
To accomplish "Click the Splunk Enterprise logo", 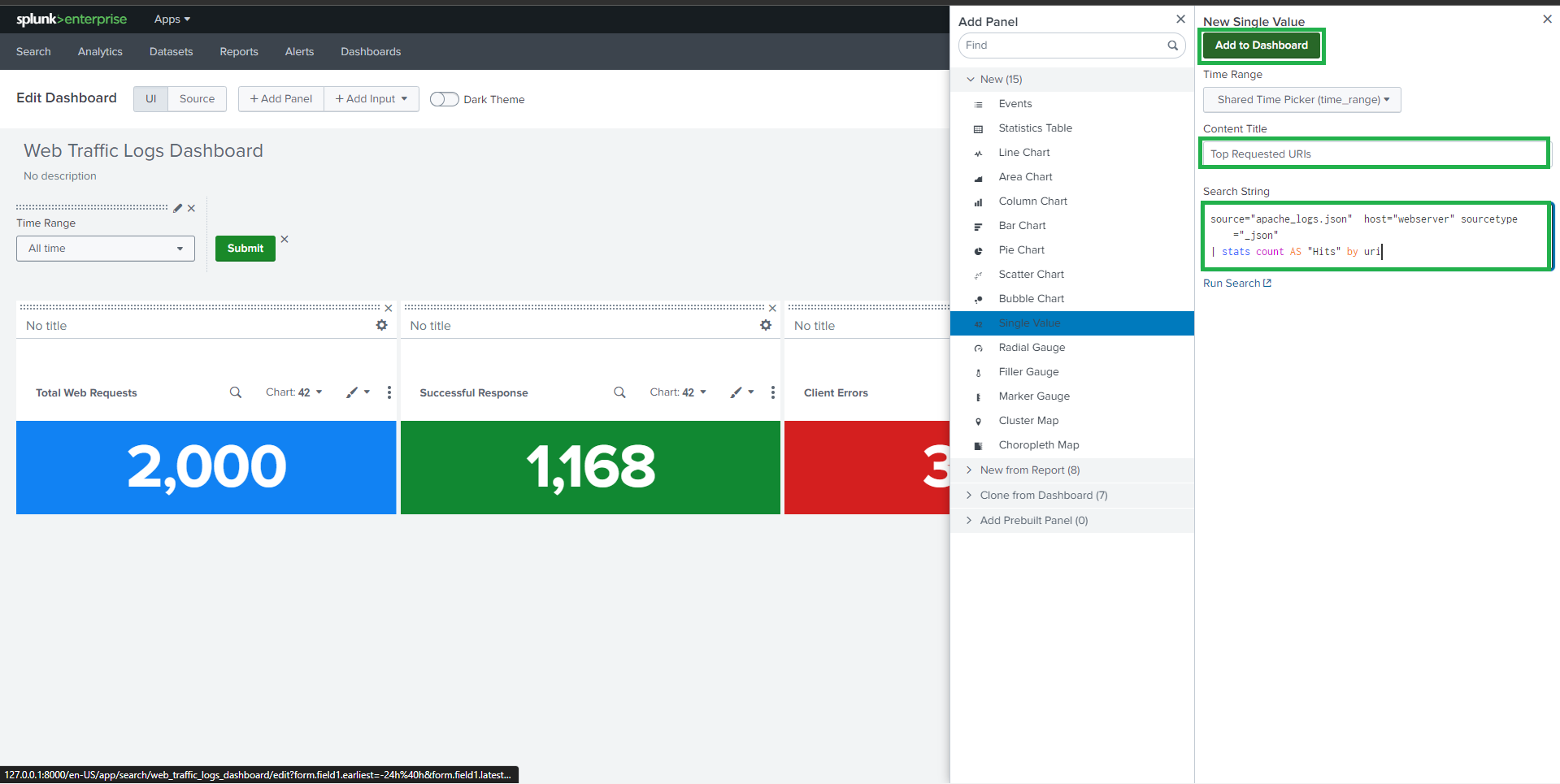I will (x=72, y=19).
